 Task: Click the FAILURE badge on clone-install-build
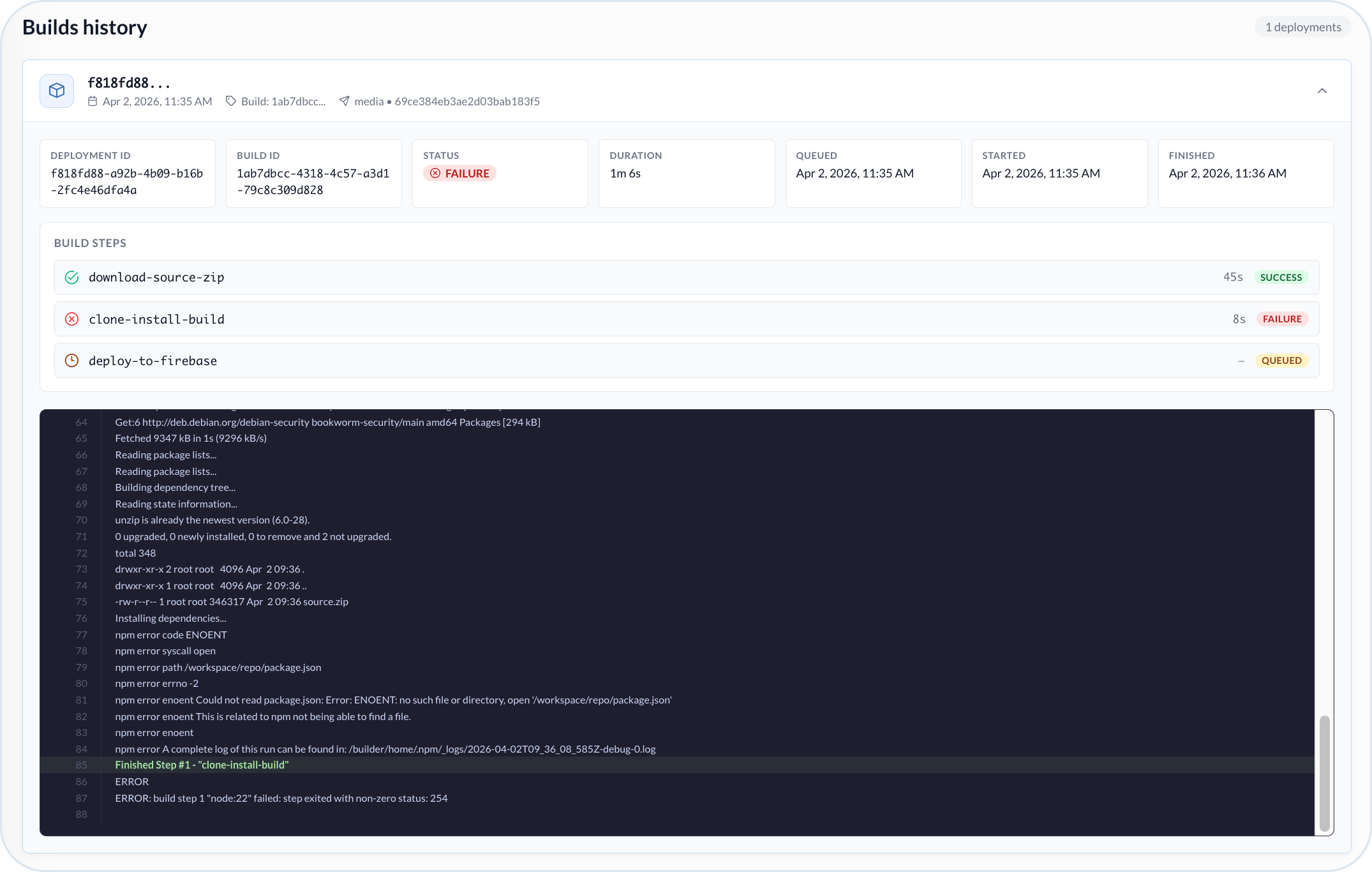[1282, 319]
